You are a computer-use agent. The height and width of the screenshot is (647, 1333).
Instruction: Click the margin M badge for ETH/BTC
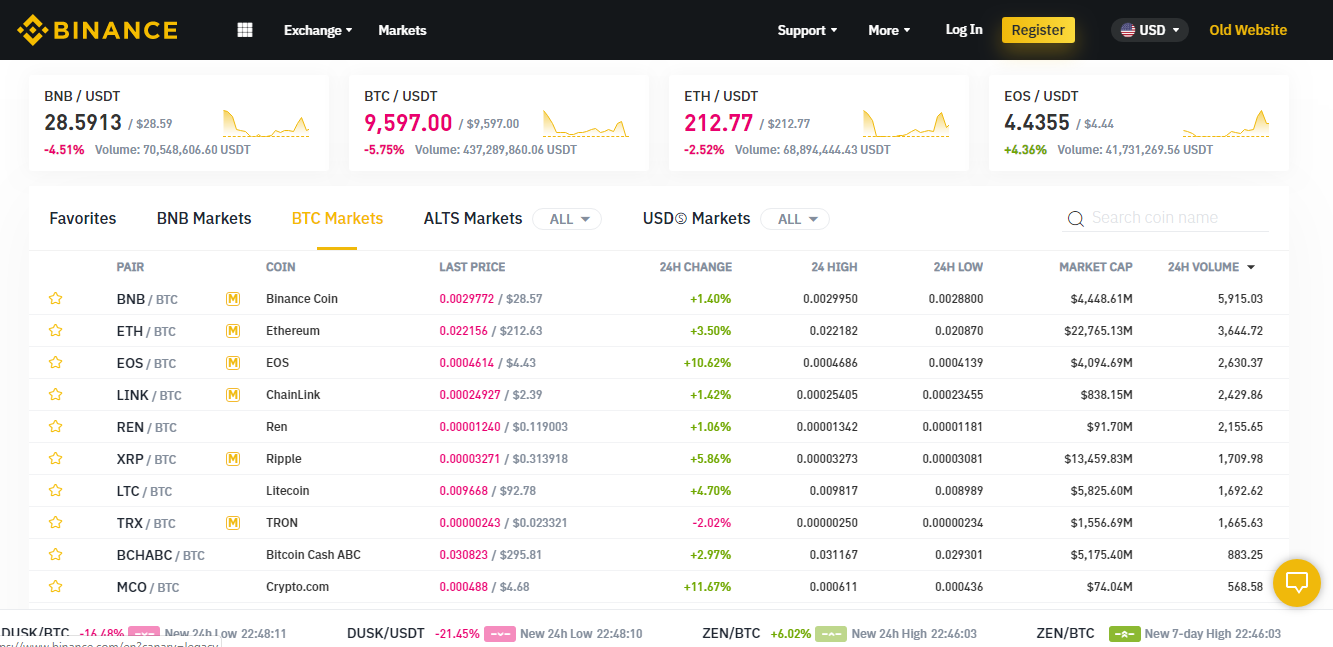(x=233, y=330)
